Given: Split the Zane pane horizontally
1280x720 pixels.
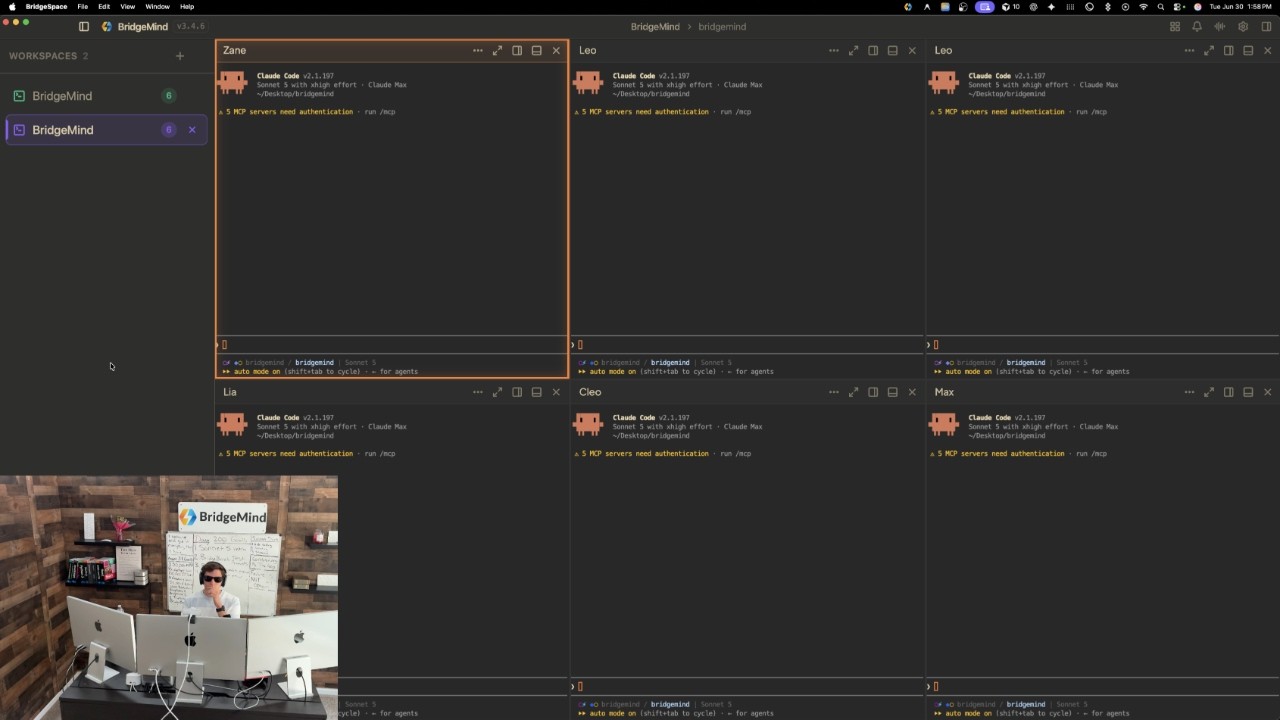Looking at the screenshot, I should click(537, 51).
